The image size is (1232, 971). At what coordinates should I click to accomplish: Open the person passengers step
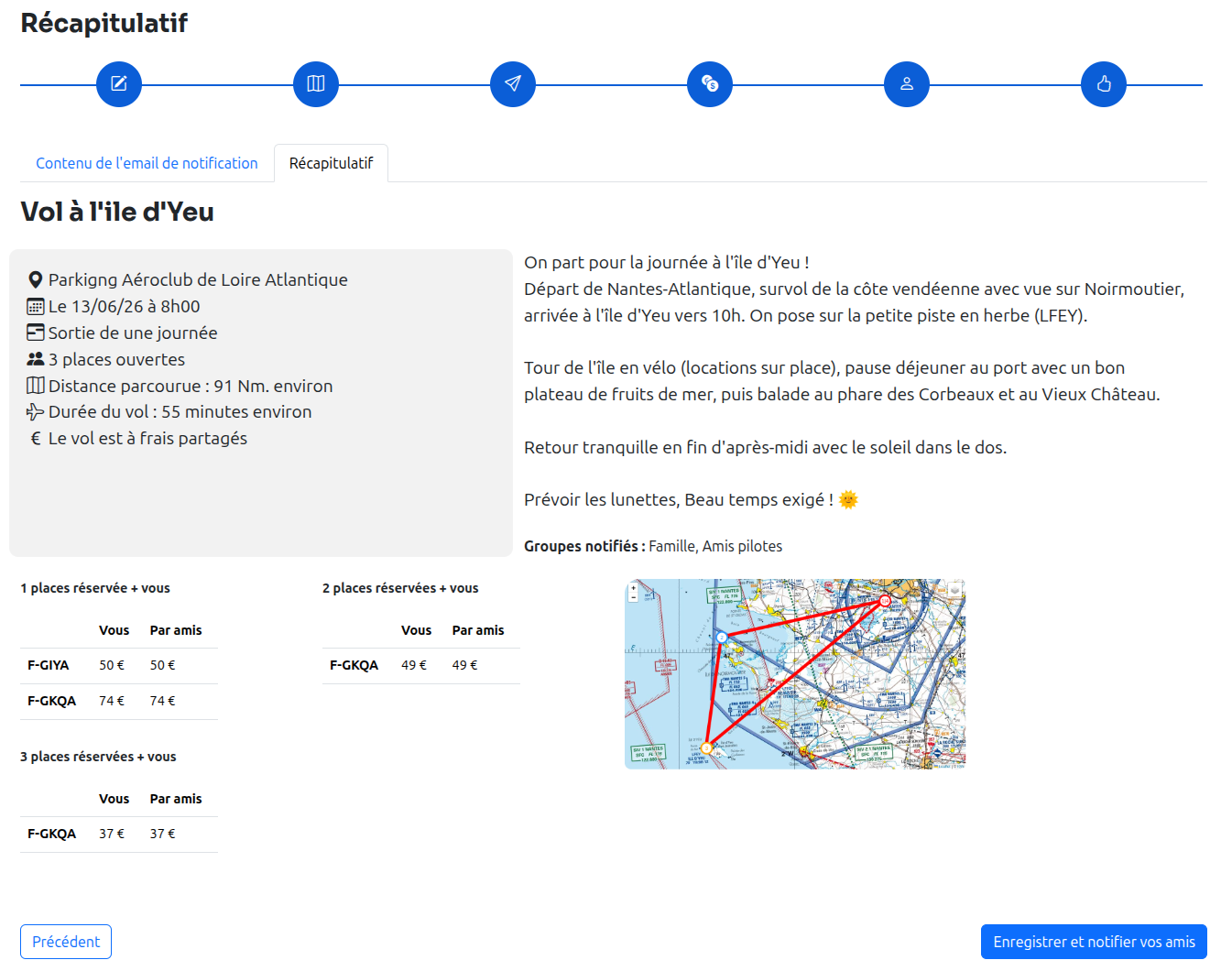point(907,84)
